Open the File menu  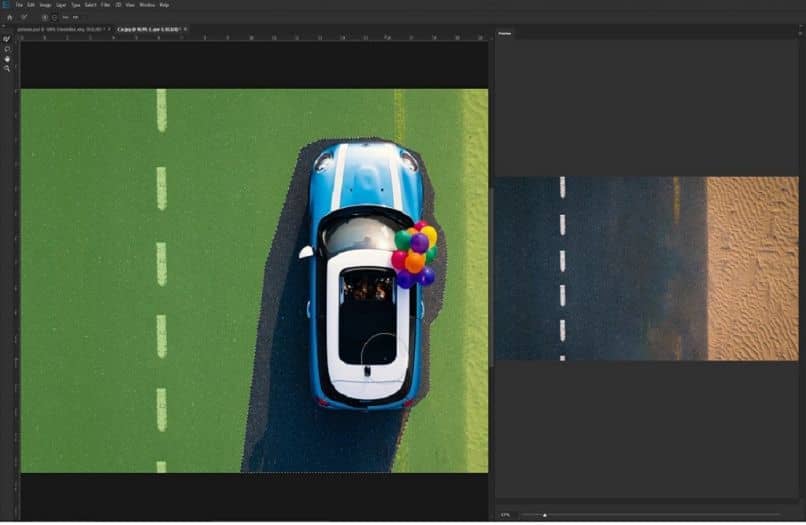[x=19, y=5]
